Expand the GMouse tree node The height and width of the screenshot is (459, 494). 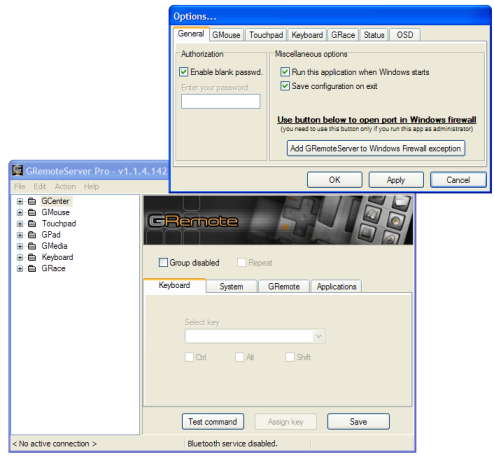[20, 212]
